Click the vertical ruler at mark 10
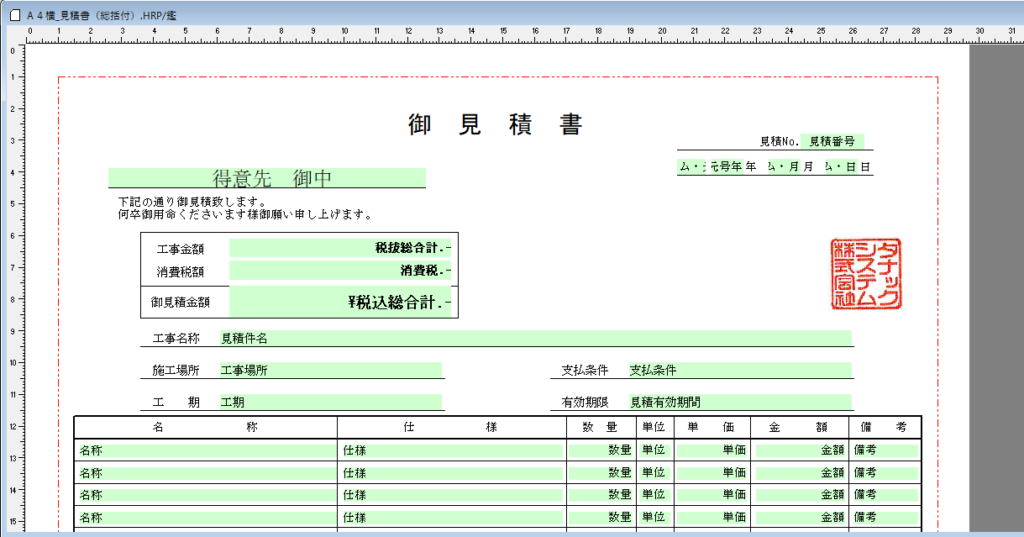Viewport: 1024px width, 537px height. coord(13,363)
